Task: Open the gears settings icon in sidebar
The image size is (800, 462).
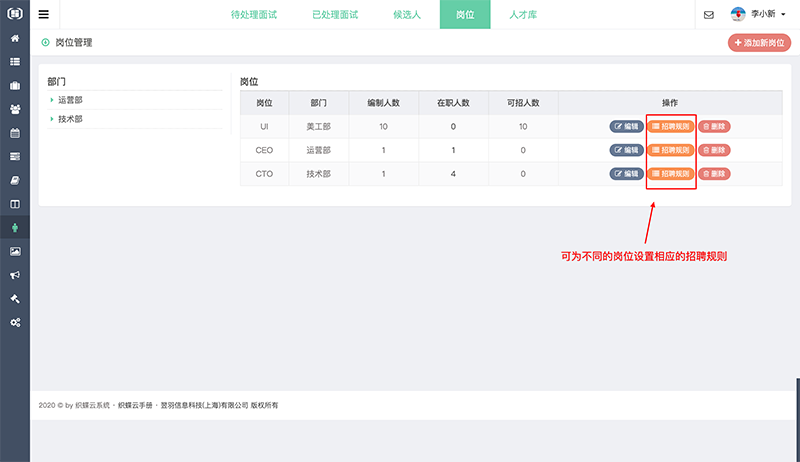Action: pos(15,323)
